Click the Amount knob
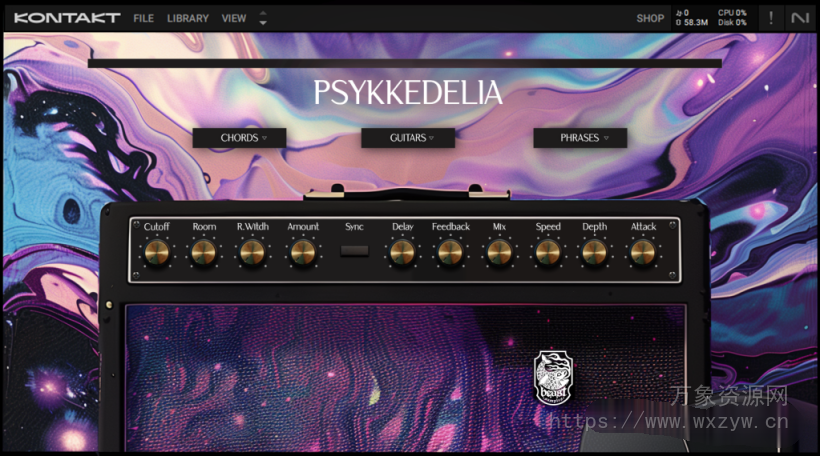 (303, 253)
